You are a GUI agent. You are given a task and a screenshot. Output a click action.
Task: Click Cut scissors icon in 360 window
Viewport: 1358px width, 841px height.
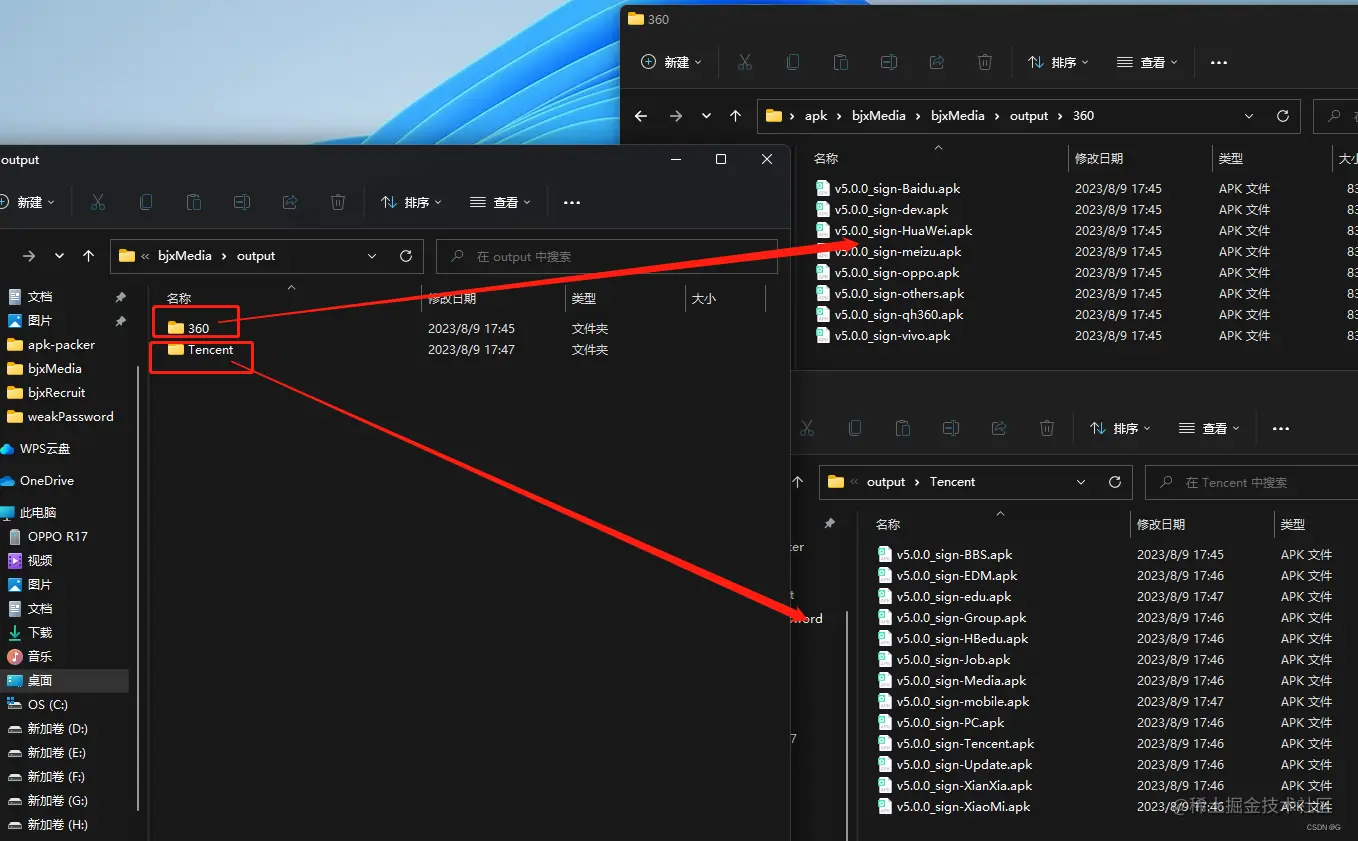point(745,62)
